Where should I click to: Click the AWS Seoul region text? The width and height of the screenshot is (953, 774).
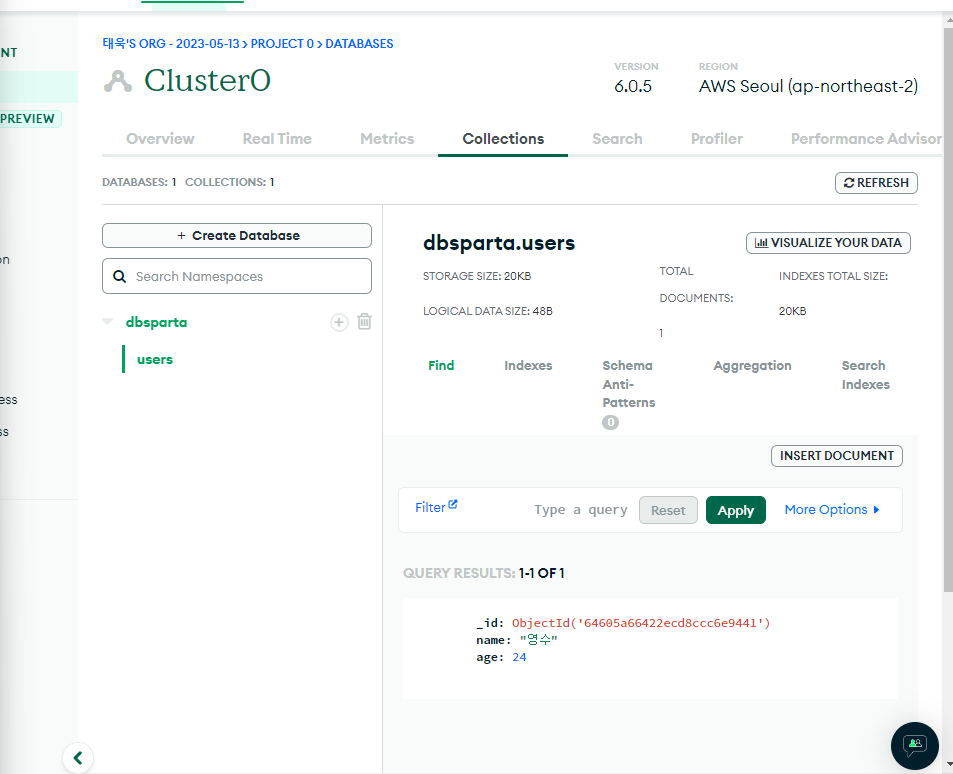point(808,86)
